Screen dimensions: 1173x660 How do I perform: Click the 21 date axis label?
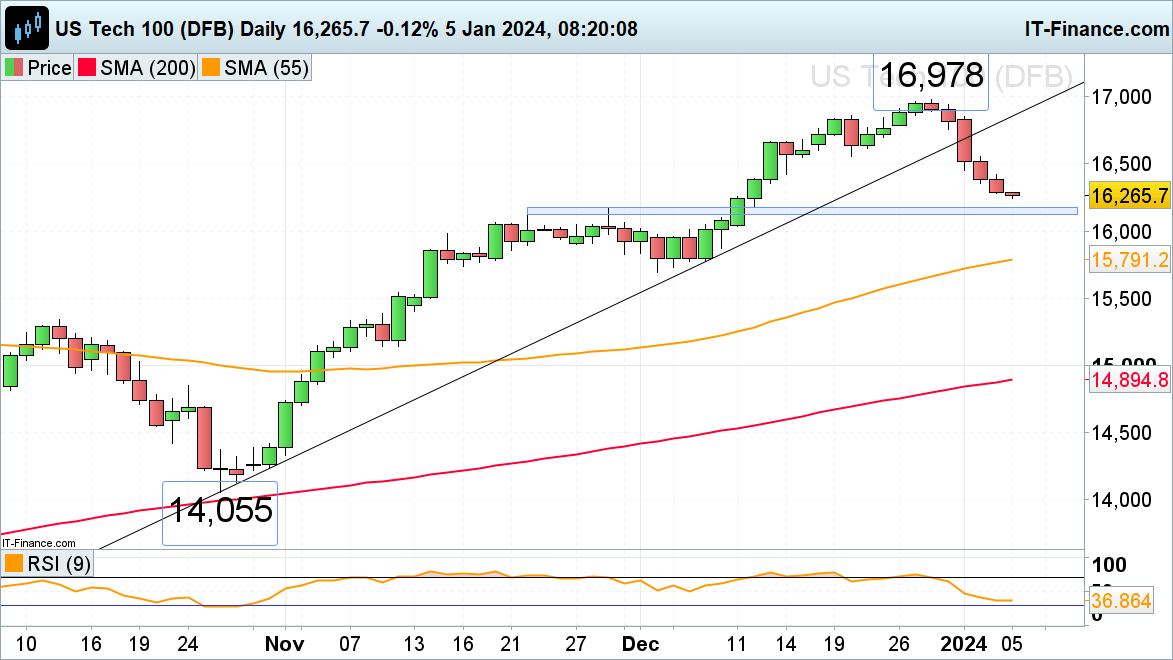click(x=510, y=644)
